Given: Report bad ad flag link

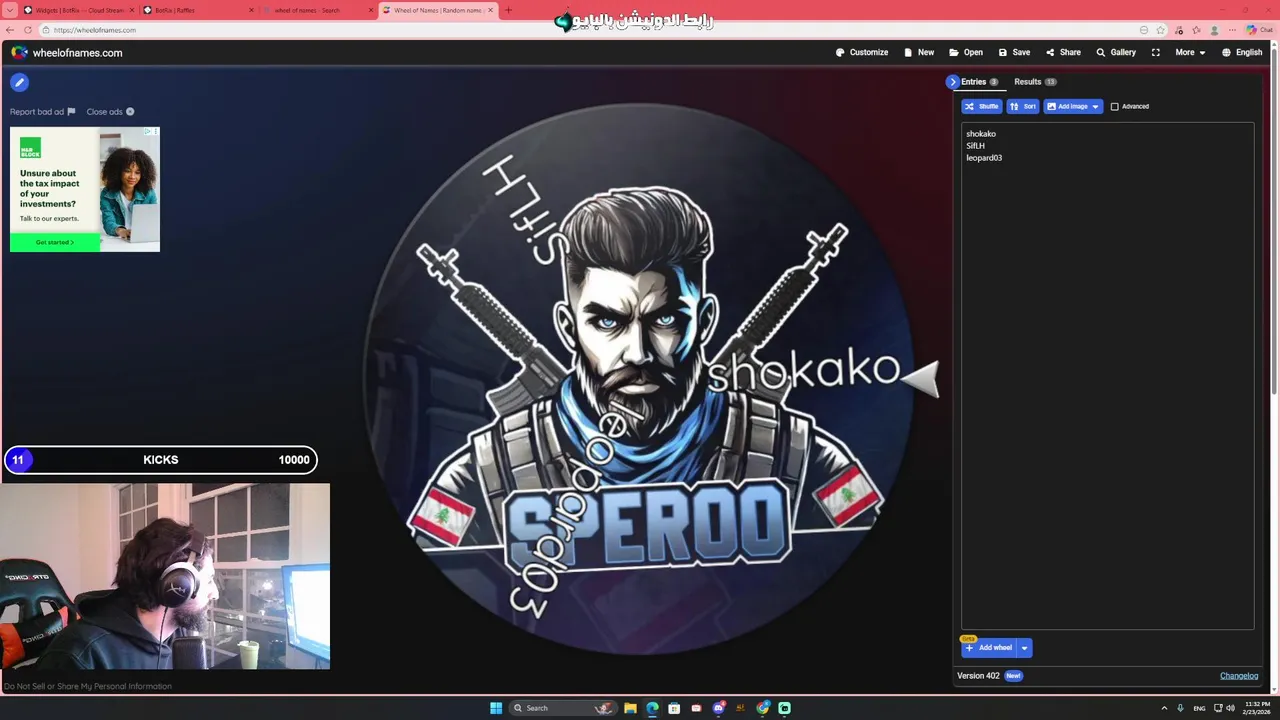Looking at the screenshot, I should coord(42,112).
